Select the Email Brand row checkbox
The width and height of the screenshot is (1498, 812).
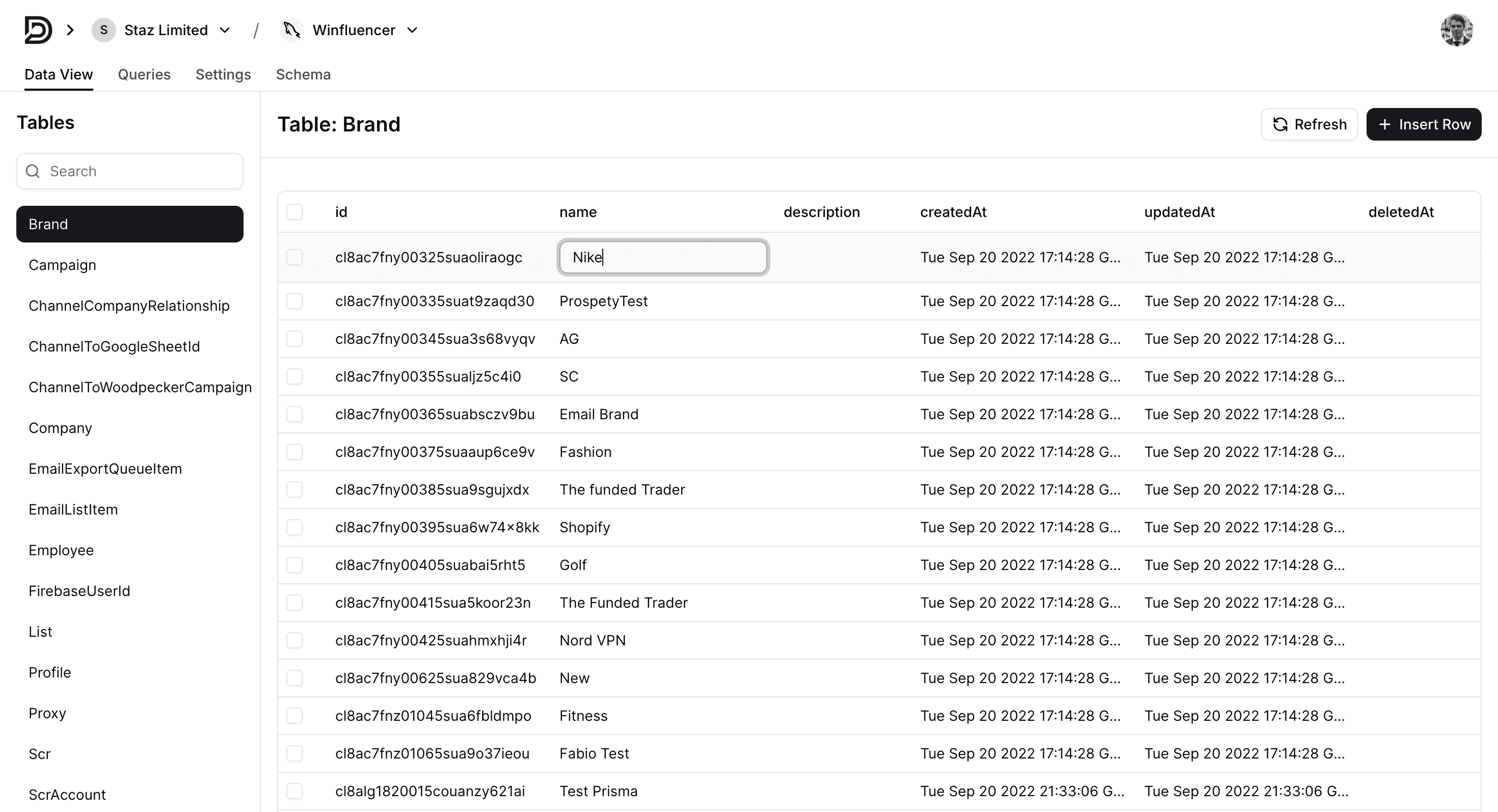point(295,415)
